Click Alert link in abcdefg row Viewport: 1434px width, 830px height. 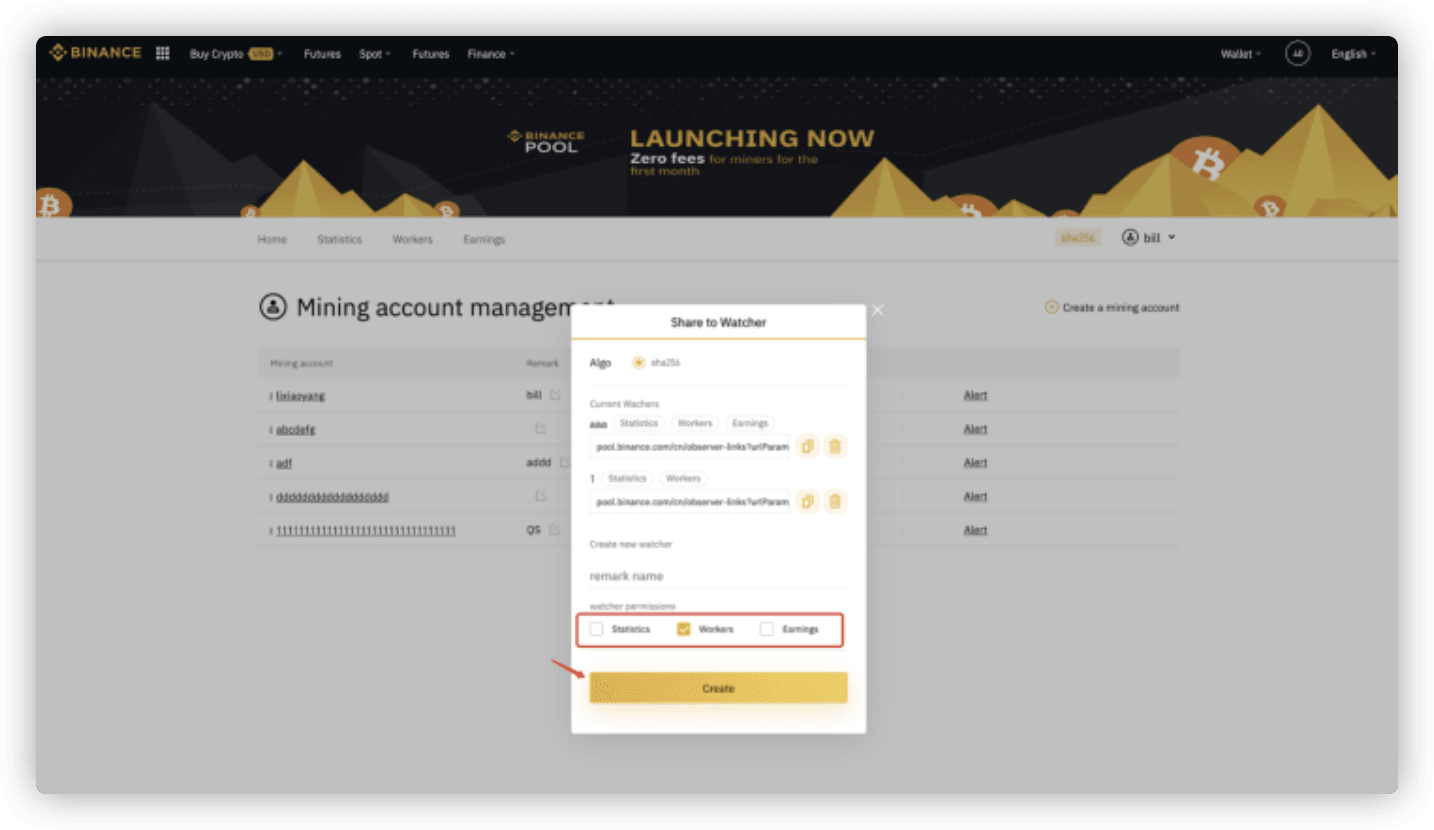point(975,430)
